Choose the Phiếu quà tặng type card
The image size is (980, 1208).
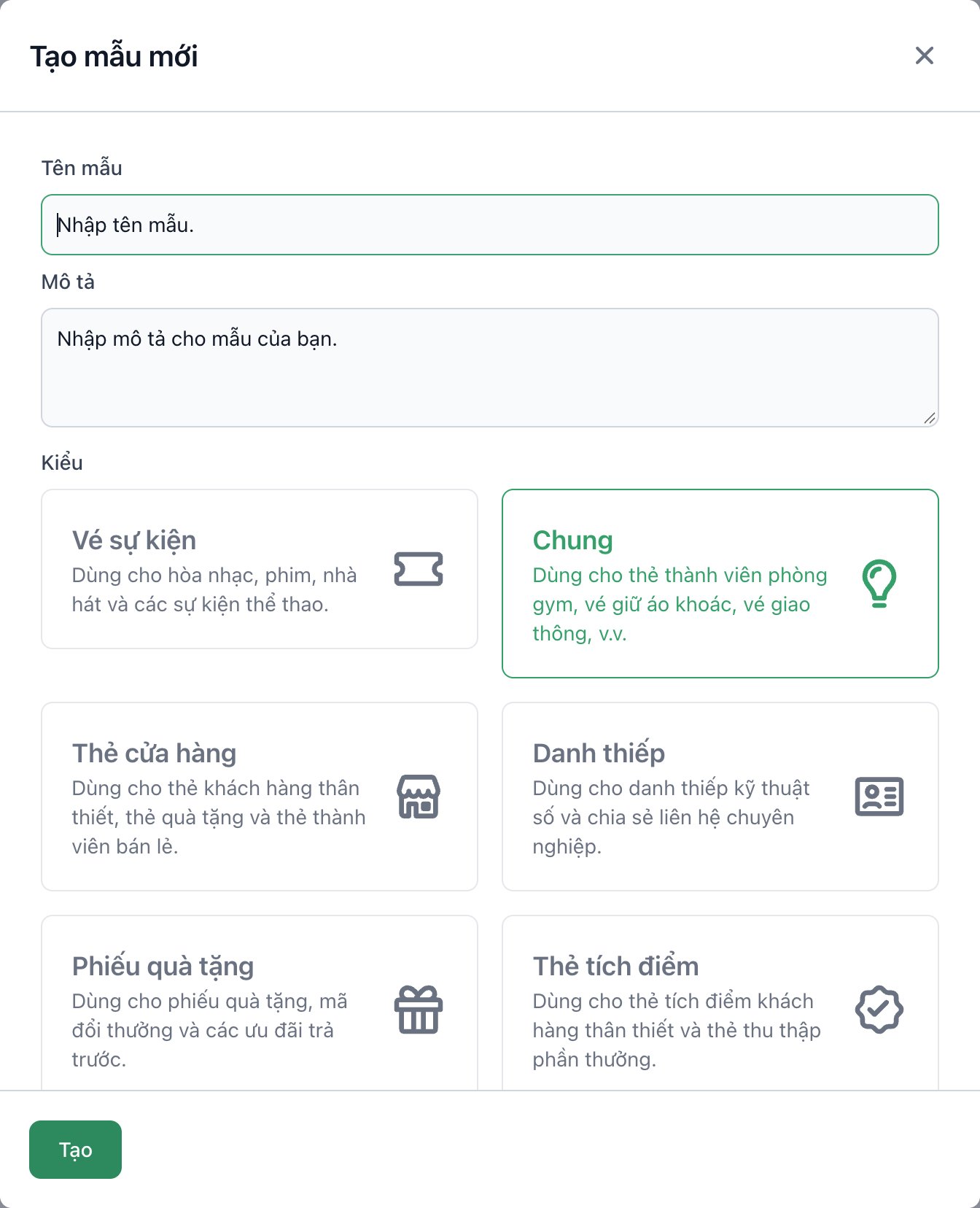click(x=260, y=1004)
